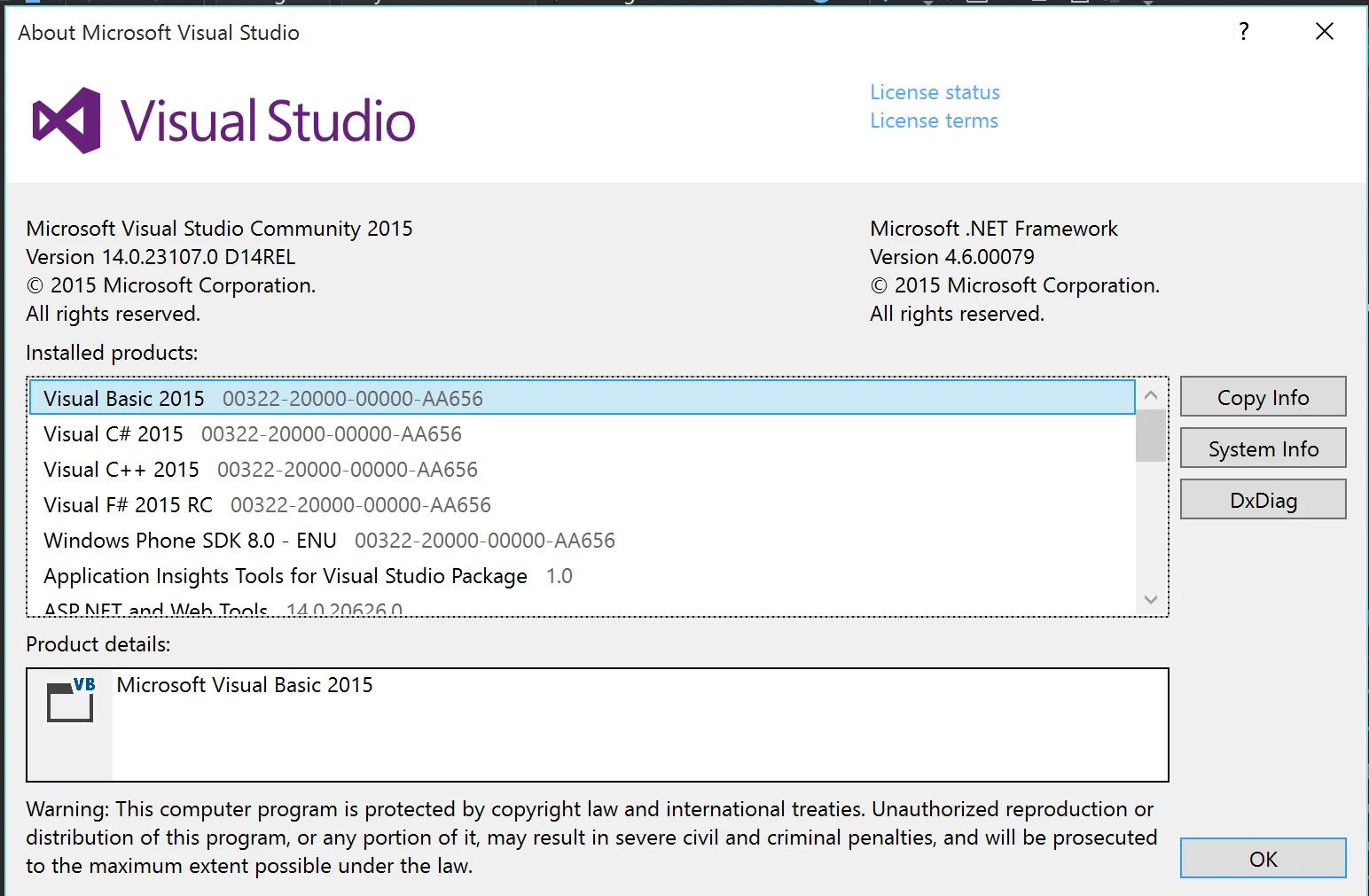This screenshot has width=1369, height=896.
Task: Confirm the dialog with OK
Action: 1263,859
